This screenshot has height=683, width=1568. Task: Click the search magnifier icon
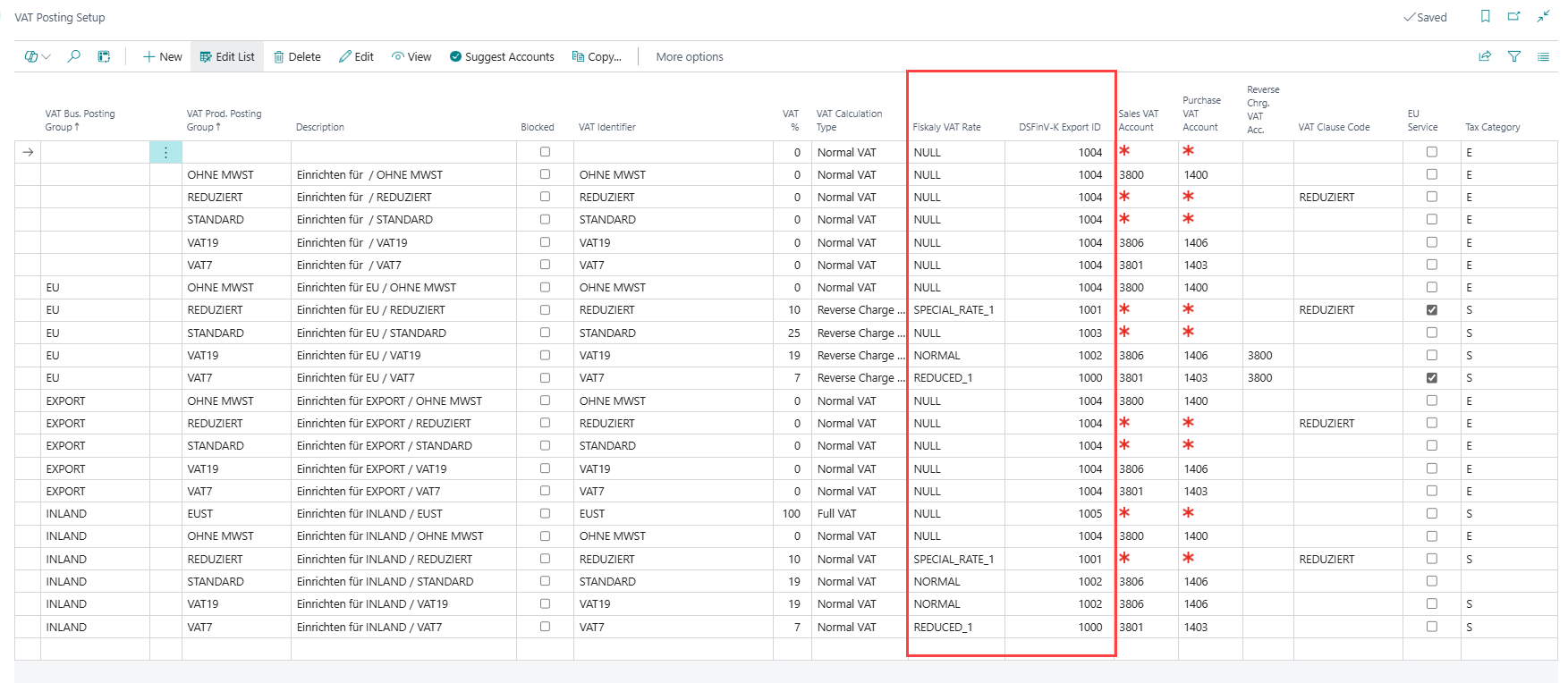point(74,56)
